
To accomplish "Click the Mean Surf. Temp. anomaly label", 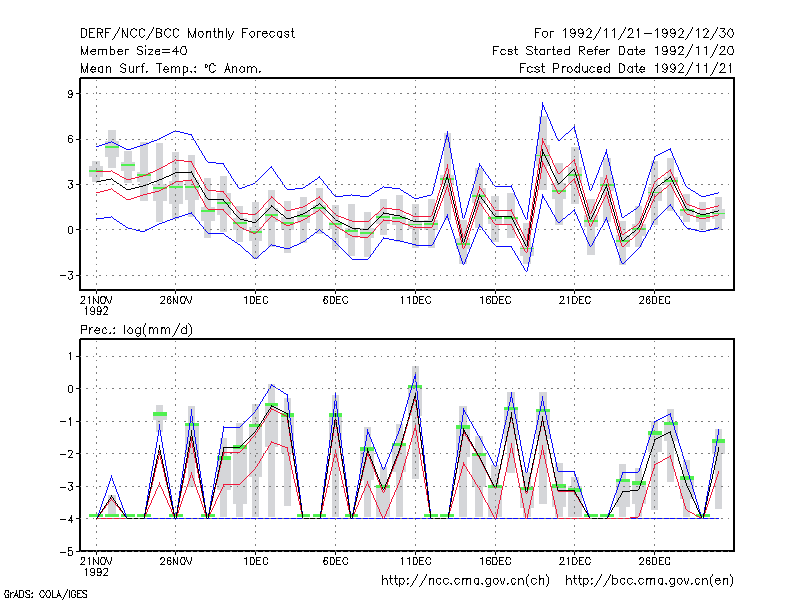I will click(x=170, y=68).
